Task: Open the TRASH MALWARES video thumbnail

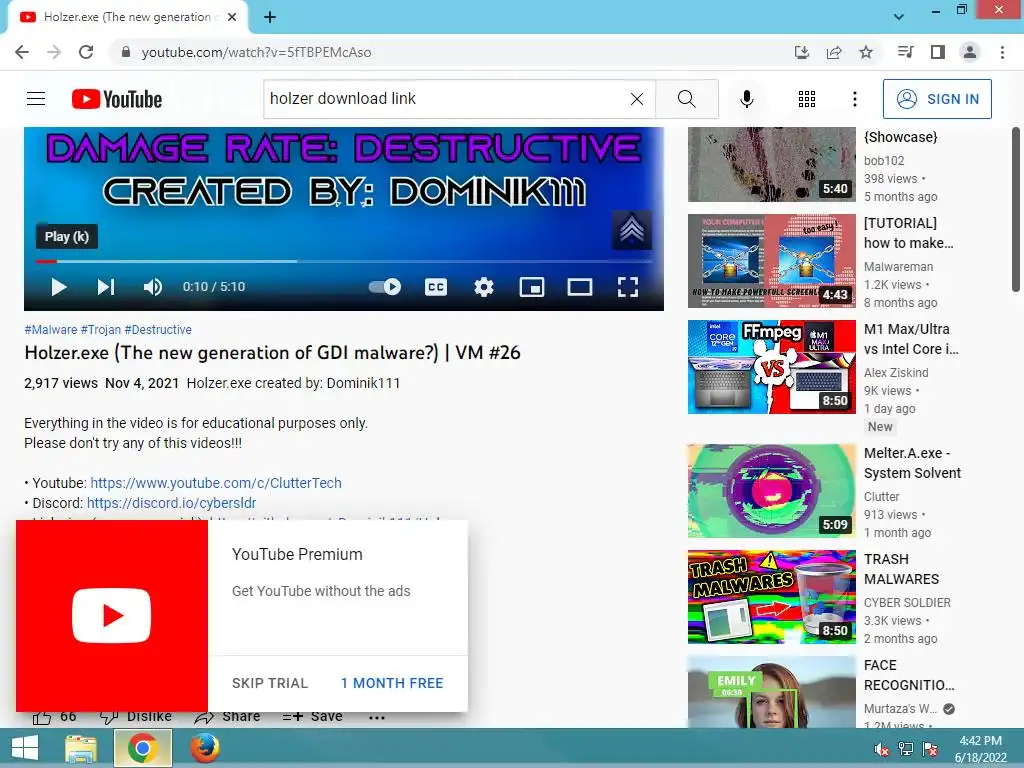Action: [x=771, y=597]
